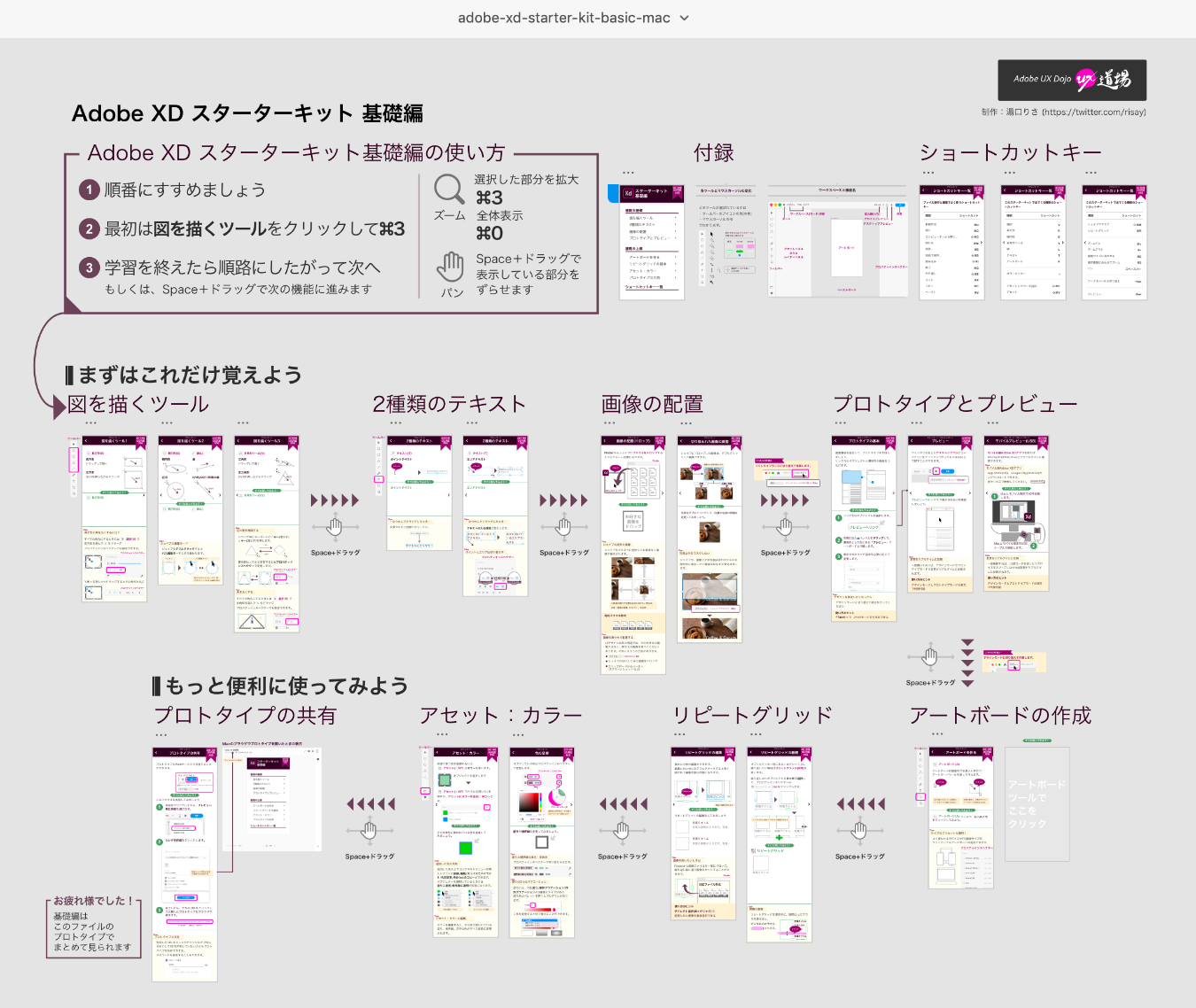Select the rightmost ショートカットキー一覧 artboard
Viewport: 1196px width, 1008px height.
[x=1114, y=243]
